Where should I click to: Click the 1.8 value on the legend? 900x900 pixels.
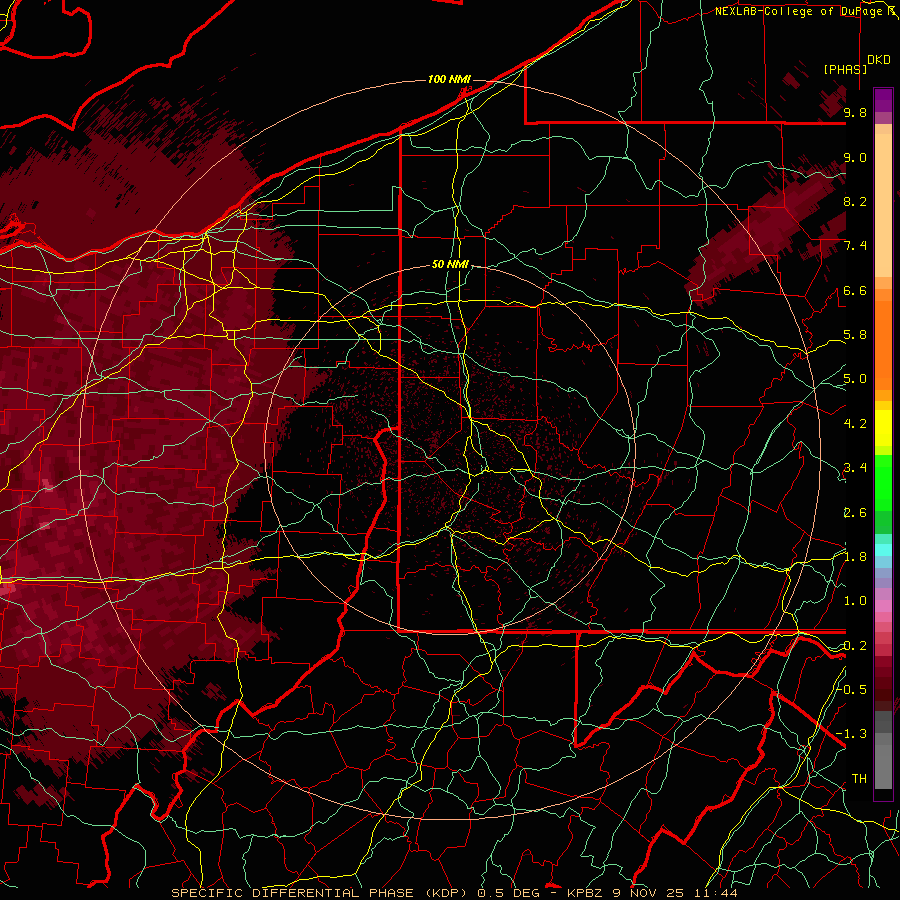(x=855, y=557)
